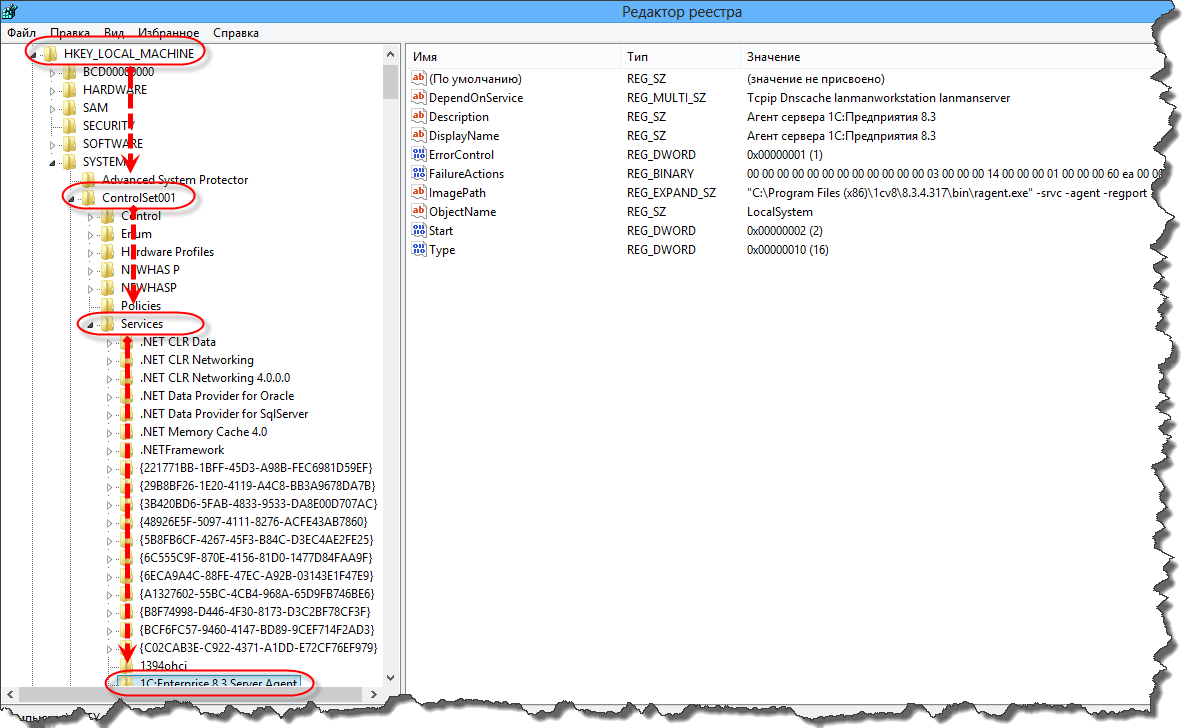Collapse the SYSTEM key arrow
The height and width of the screenshot is (728, 1182).
point(52,163)
